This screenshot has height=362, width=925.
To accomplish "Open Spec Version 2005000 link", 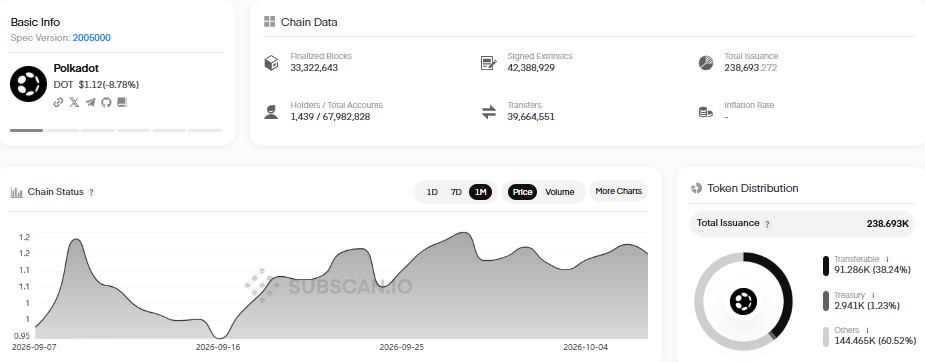I will click(x=91, y=38).
